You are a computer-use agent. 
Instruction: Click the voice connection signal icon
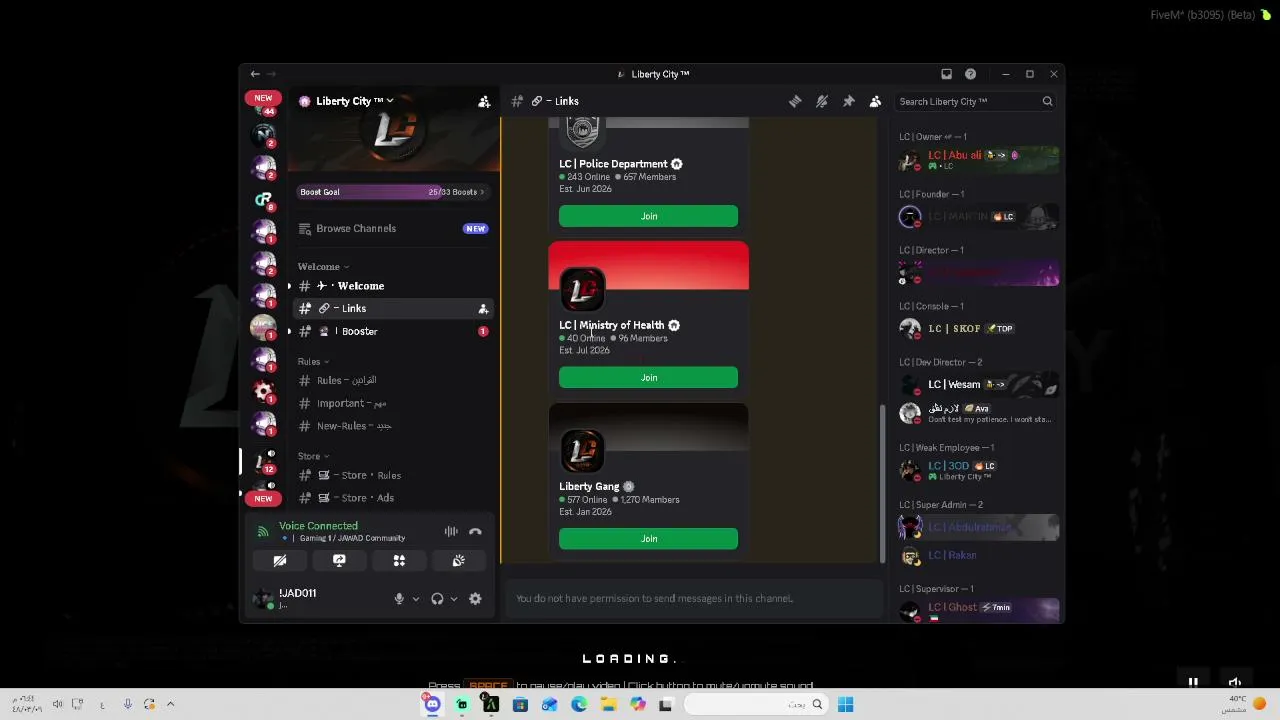[x=263, y=532]
